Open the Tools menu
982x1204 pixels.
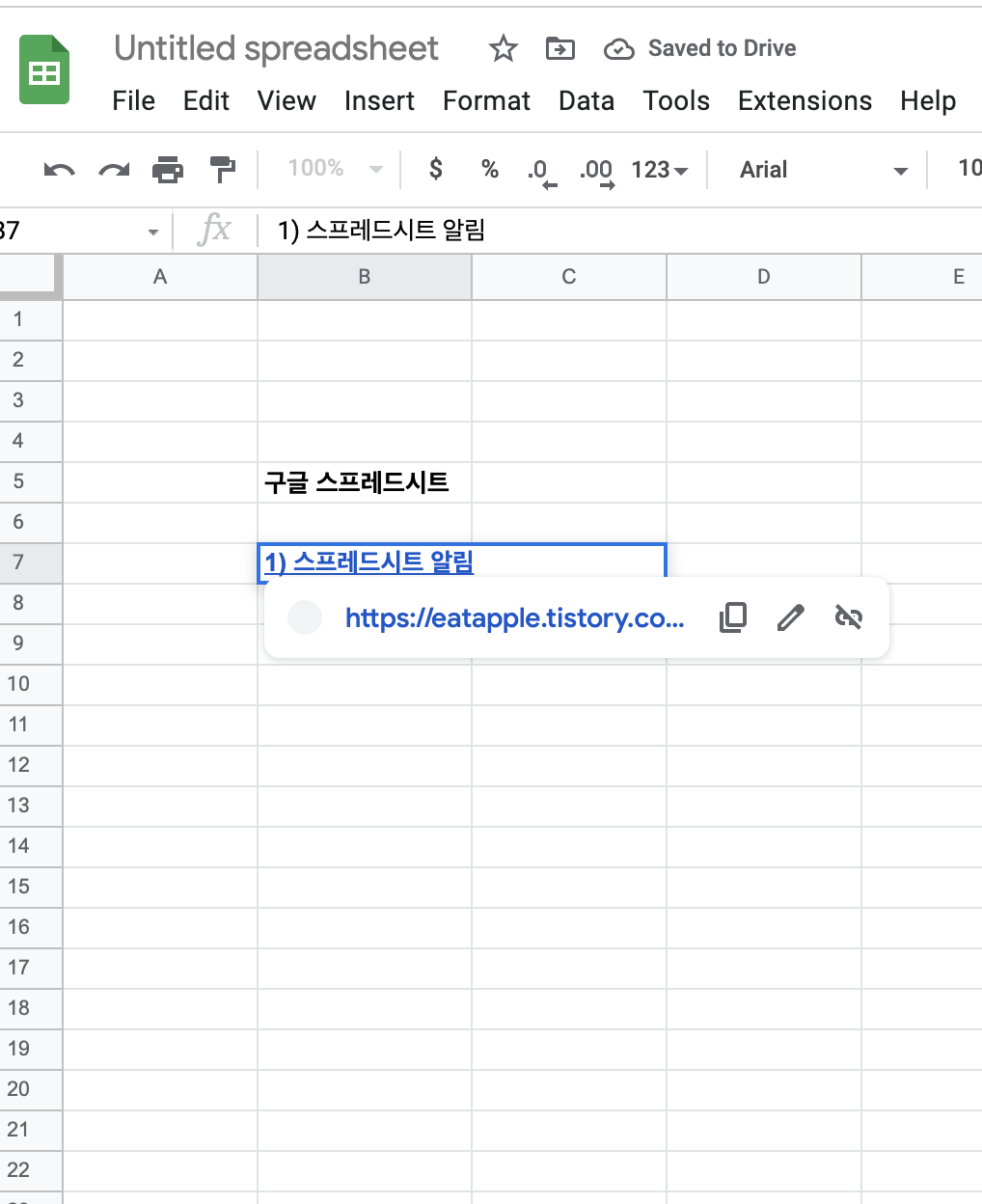click(x=676, y=101)
